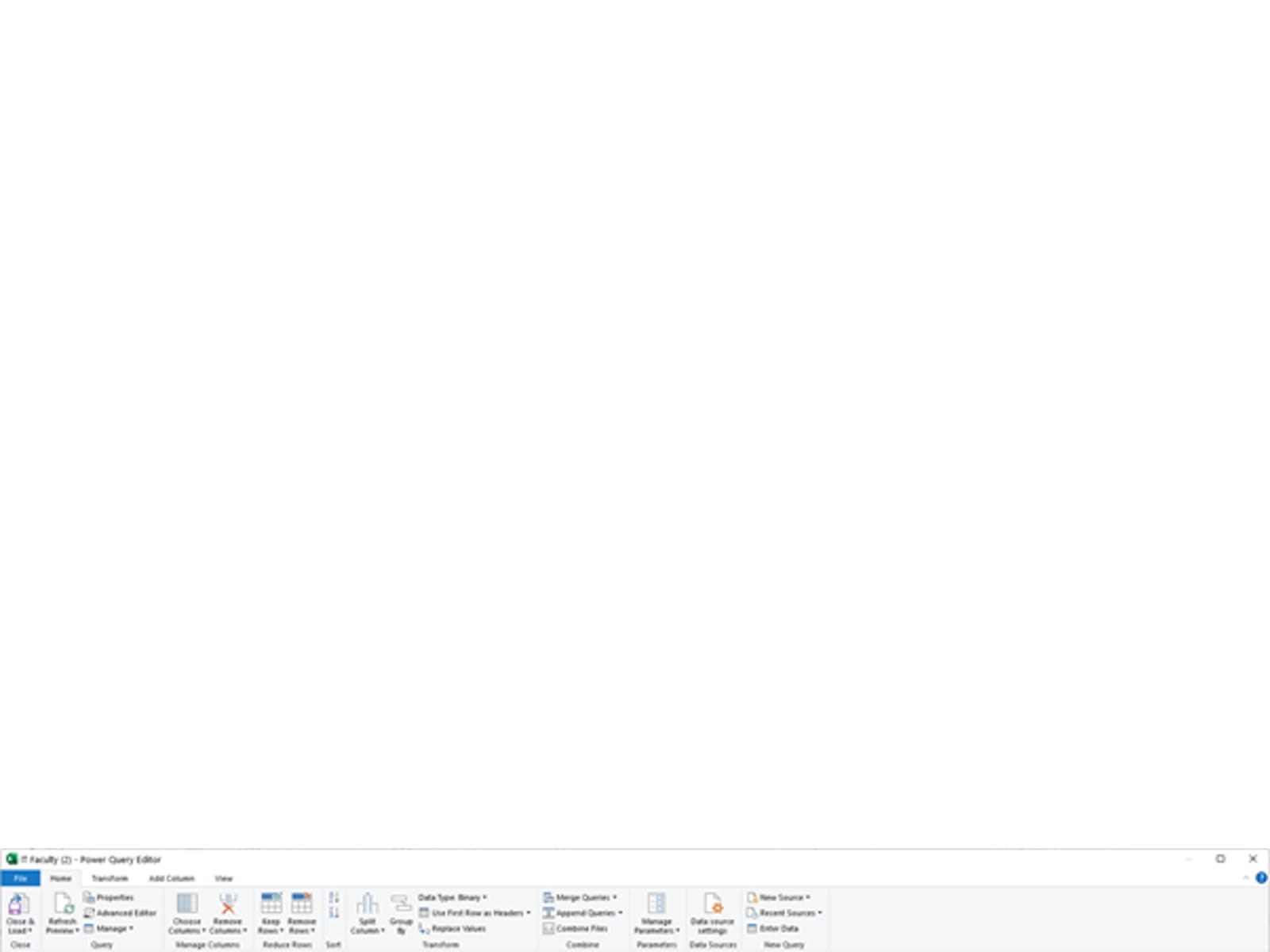Image resolution: width=1270 pixels, height=952 pixels.
Task: Switch to the Transform tab
Action: pyautogui.click(x=110, y=878)
